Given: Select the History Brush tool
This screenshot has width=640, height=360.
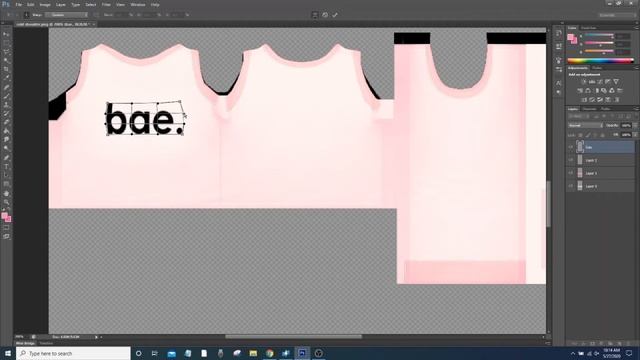Looking at the screenshot, I should [6, 113].
